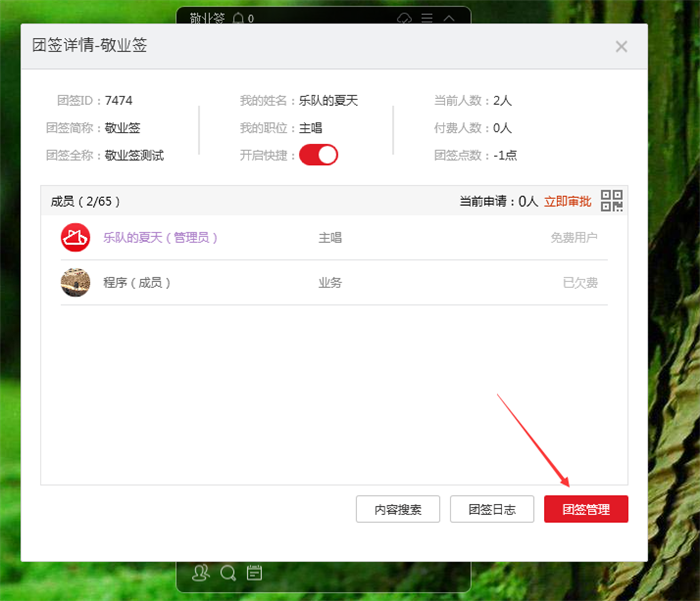Screen dimensions: 700x601
Task: Click the 立即审批 approve now link
Action: coord(567,202)
